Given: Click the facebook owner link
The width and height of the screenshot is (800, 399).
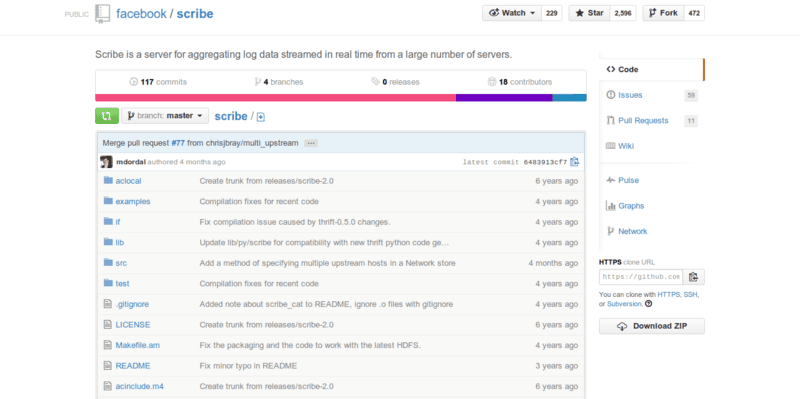Looking at the screenshot, I should click(141, 14).
